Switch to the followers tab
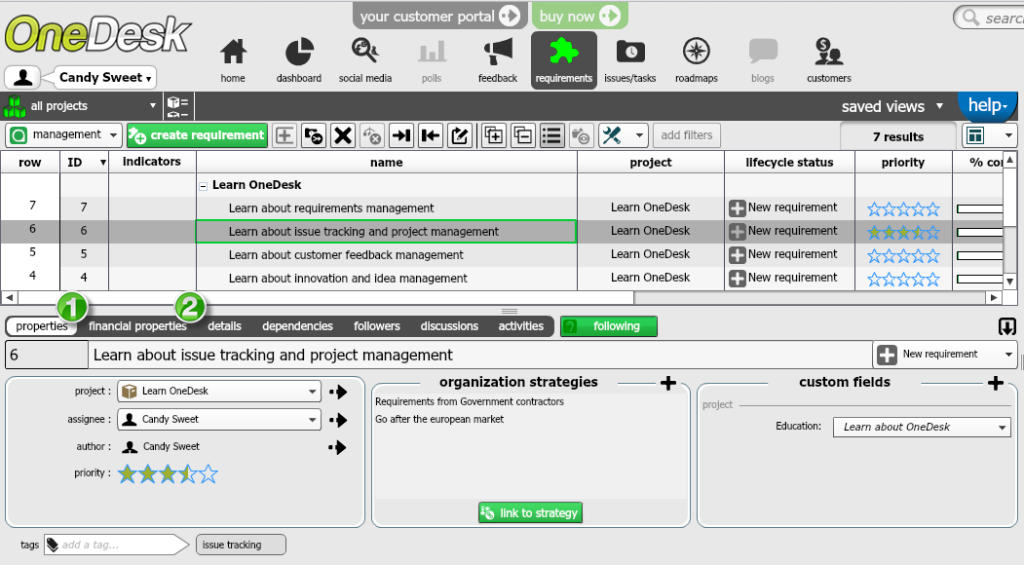This screenshot has width=1024, height=565. point(377,326)
